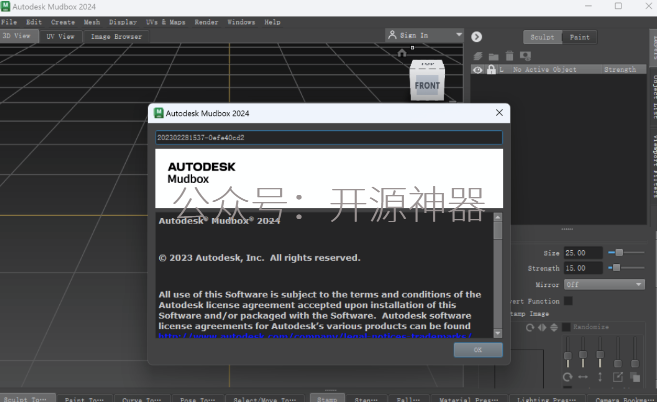This screenshot has width=657, height=402.
Task: Select the Stencil tray tab
Action: coord(366,399)
